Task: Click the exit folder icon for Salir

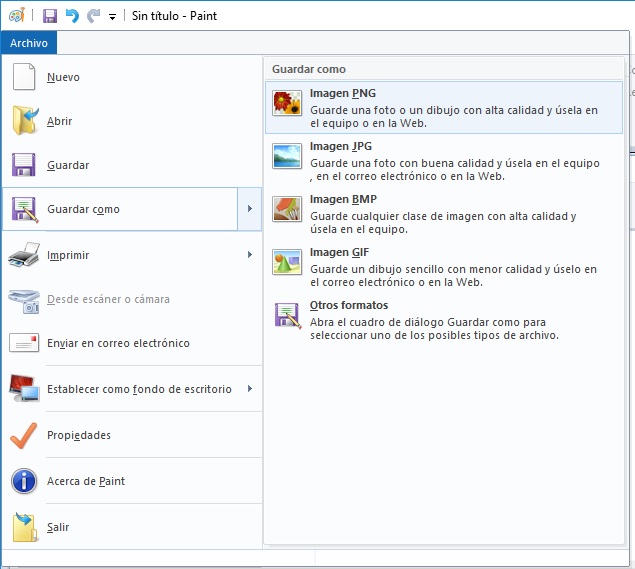Action: [25, 527]
